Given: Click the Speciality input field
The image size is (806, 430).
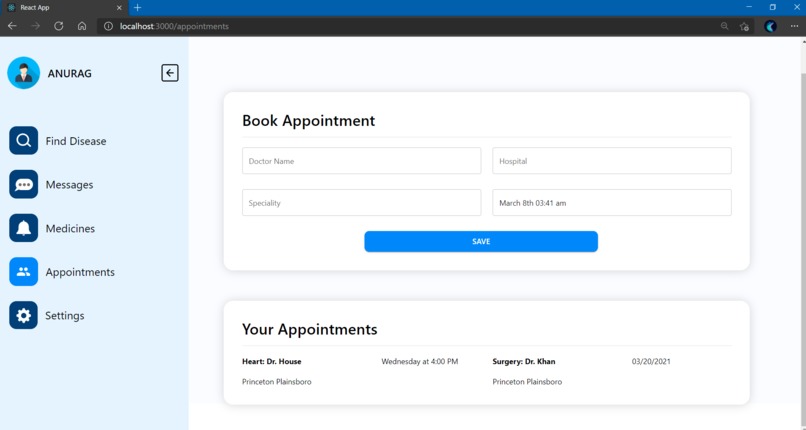Looking at the screenshot, I should pos(361,202).
